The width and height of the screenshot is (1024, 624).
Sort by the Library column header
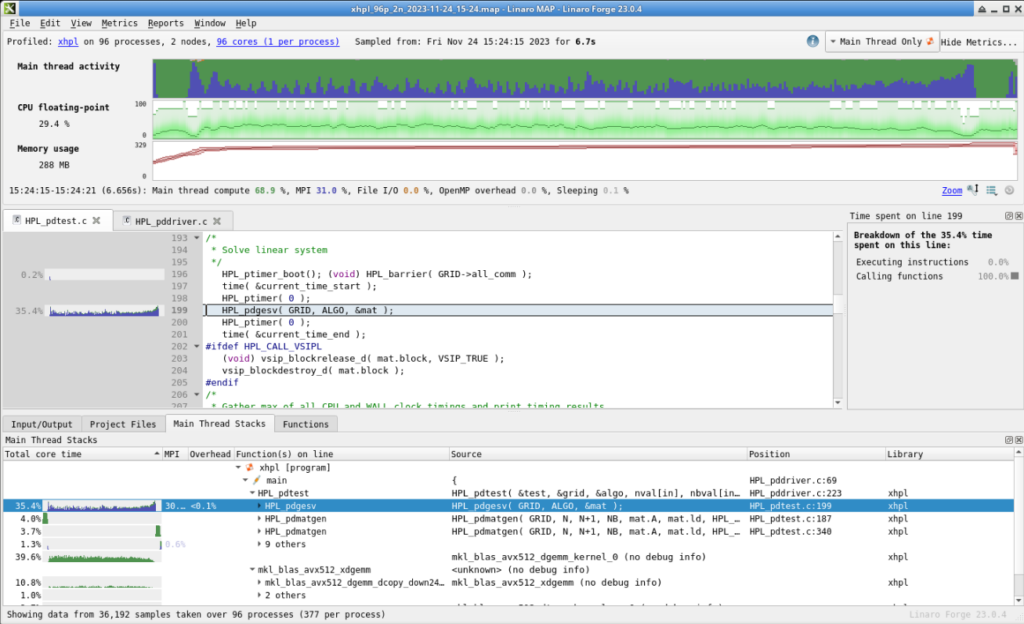pos(950,454)
